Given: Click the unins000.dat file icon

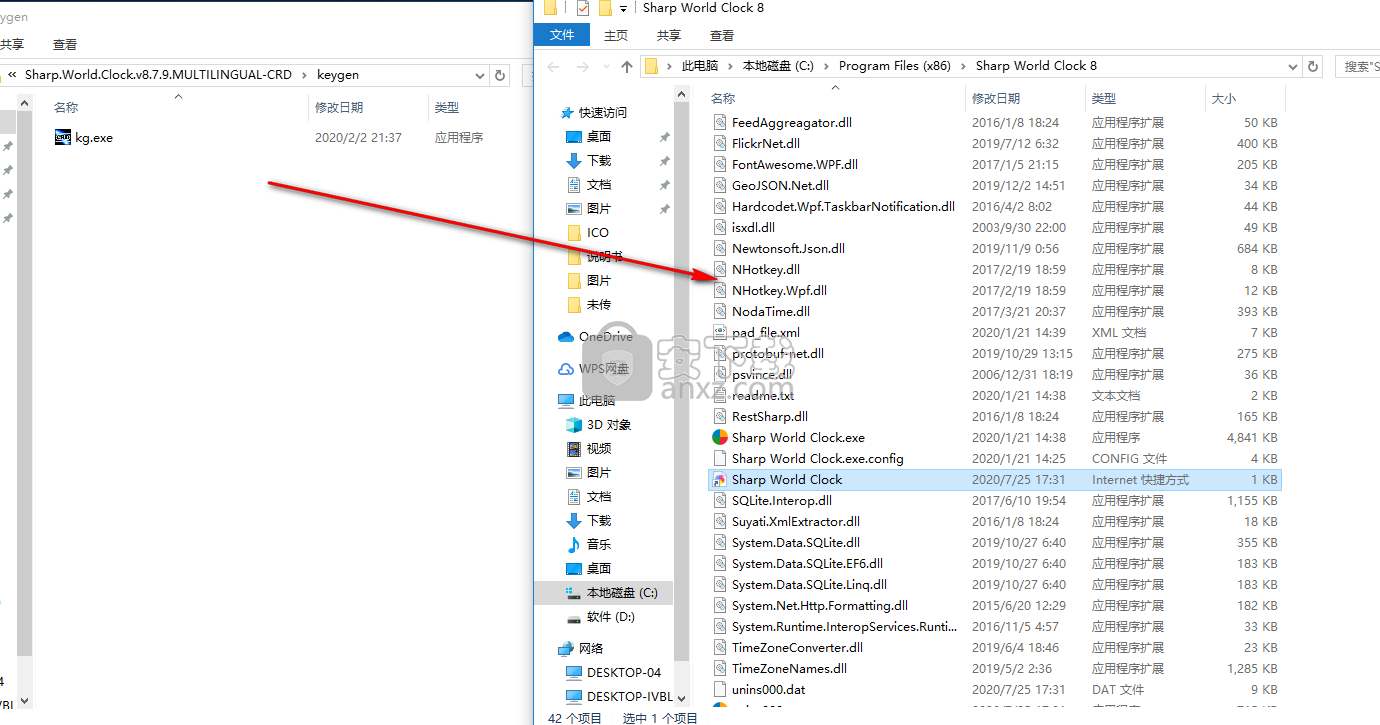Looking at the screenshot, I should pyautogui.click(x=719, y=690).
